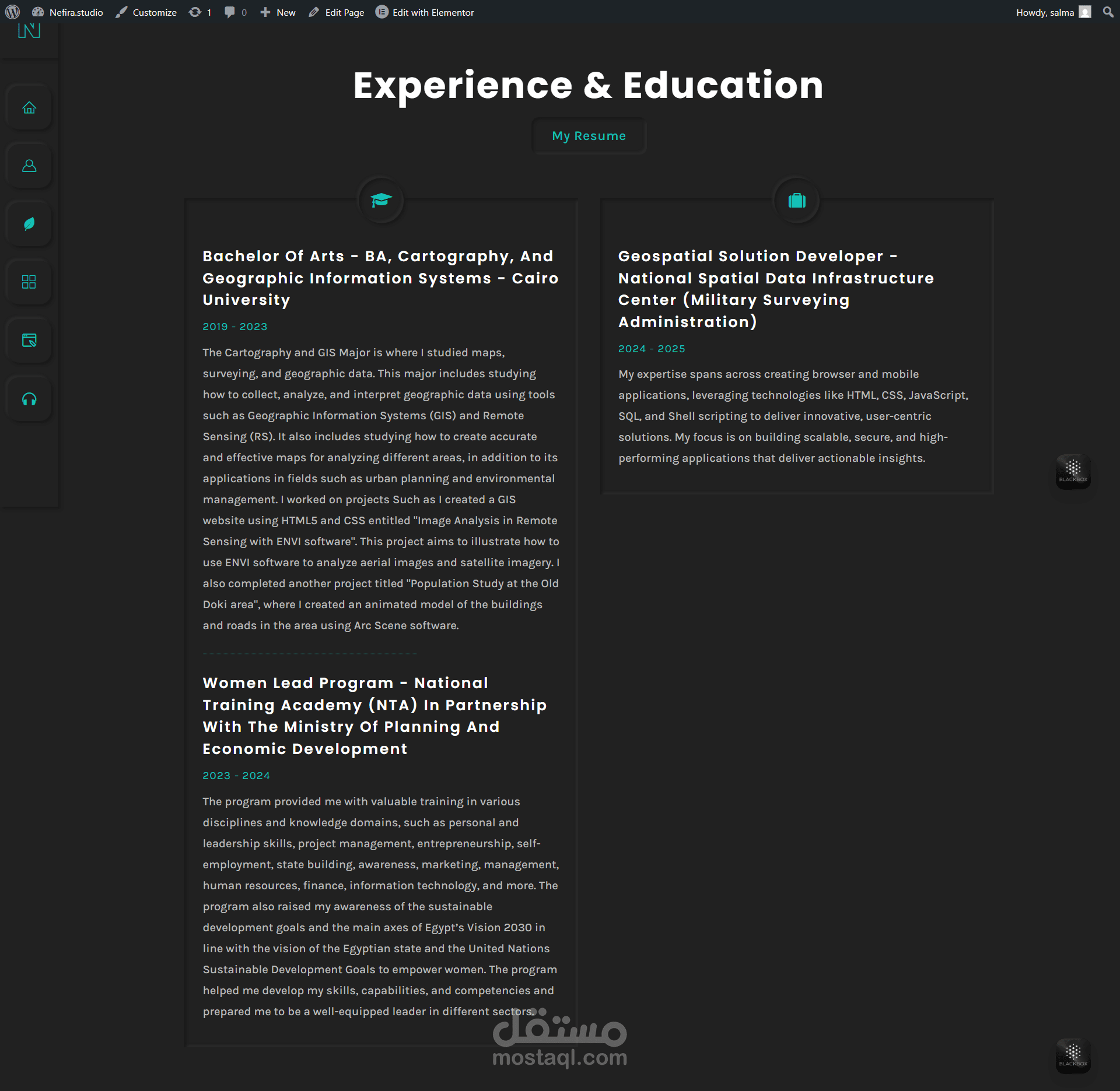Click the My Resume button

pyautogui.click(x=589, y=136)
